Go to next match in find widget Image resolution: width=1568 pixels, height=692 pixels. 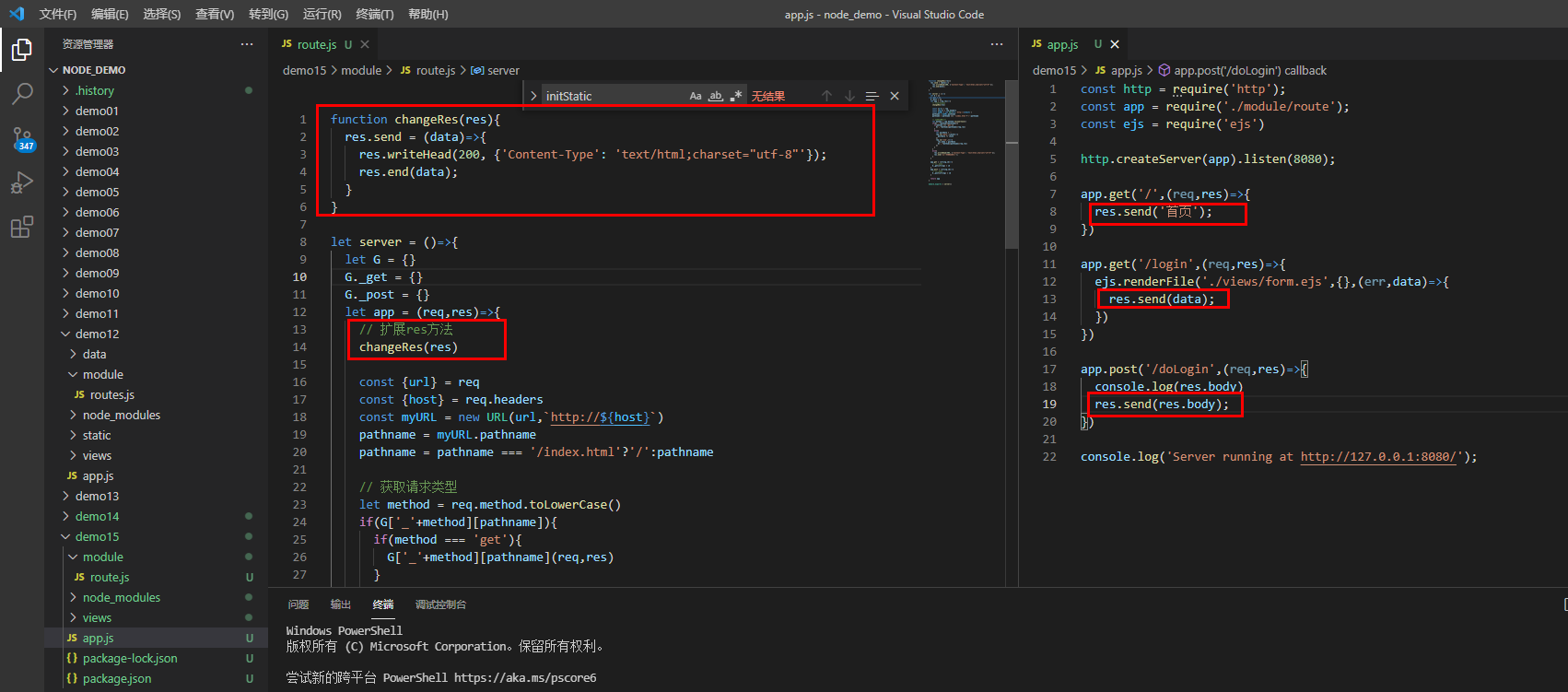pyautogui.click(x=849, y=96)
